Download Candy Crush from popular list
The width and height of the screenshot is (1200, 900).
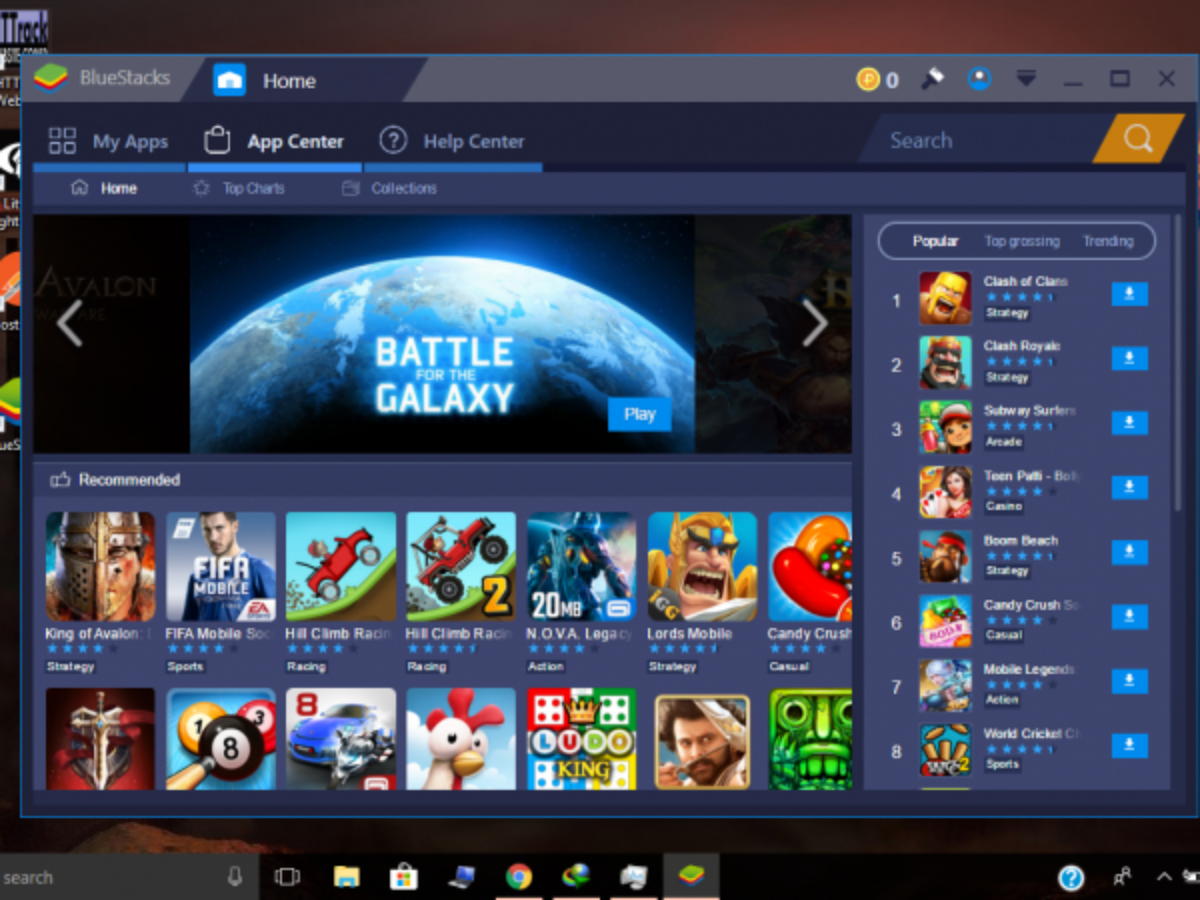coord(1129,616)
